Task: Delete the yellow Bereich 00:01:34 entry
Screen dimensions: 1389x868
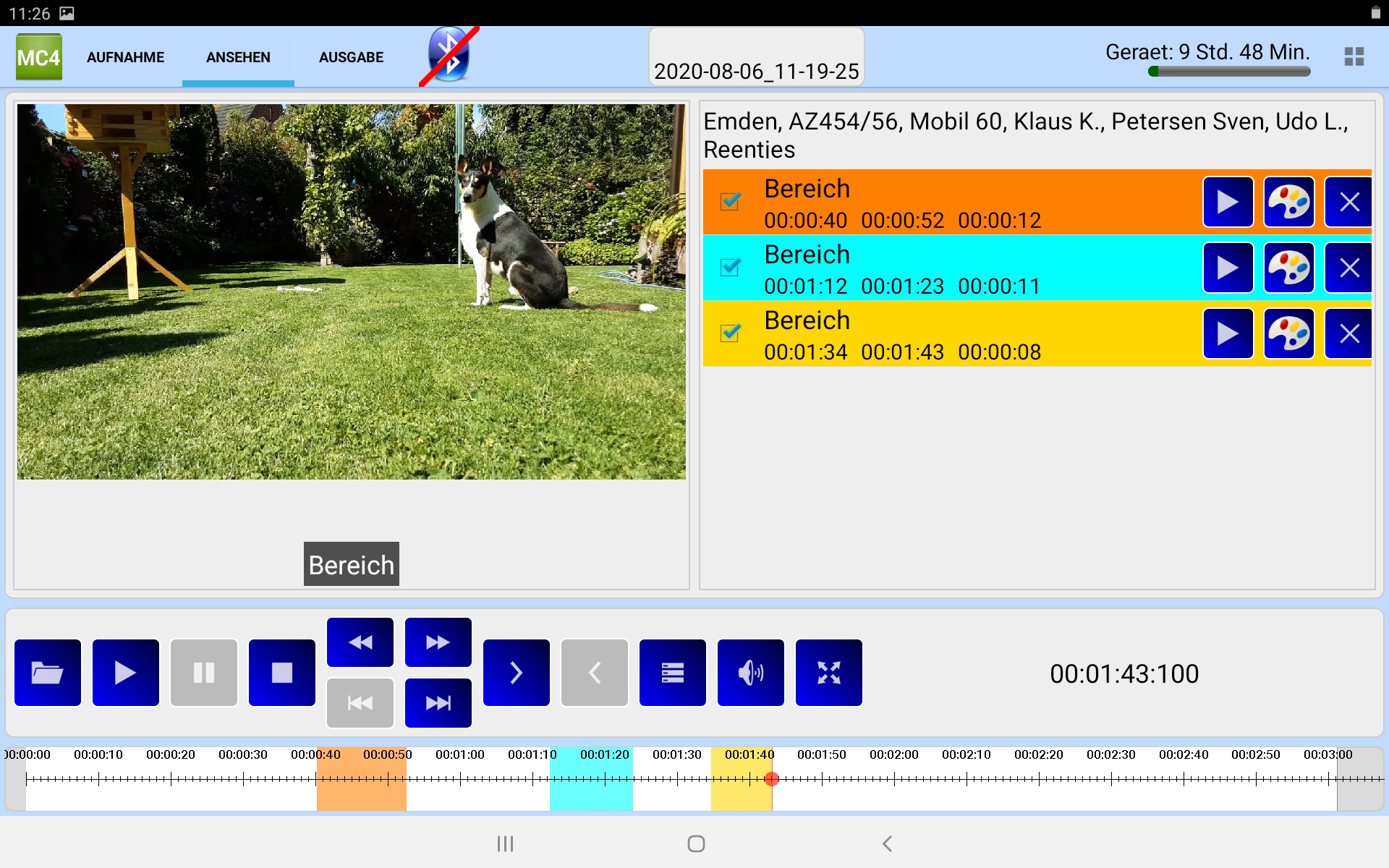Action: point(1348,333)
